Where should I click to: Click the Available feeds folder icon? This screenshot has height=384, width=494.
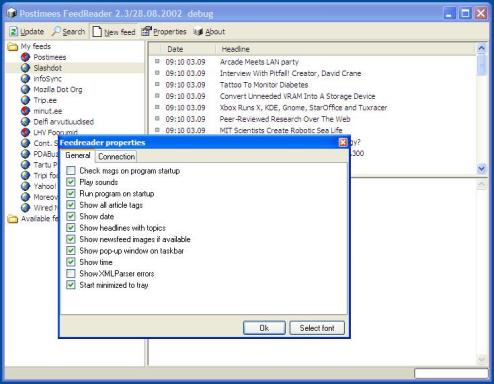[x=13, y=219]
